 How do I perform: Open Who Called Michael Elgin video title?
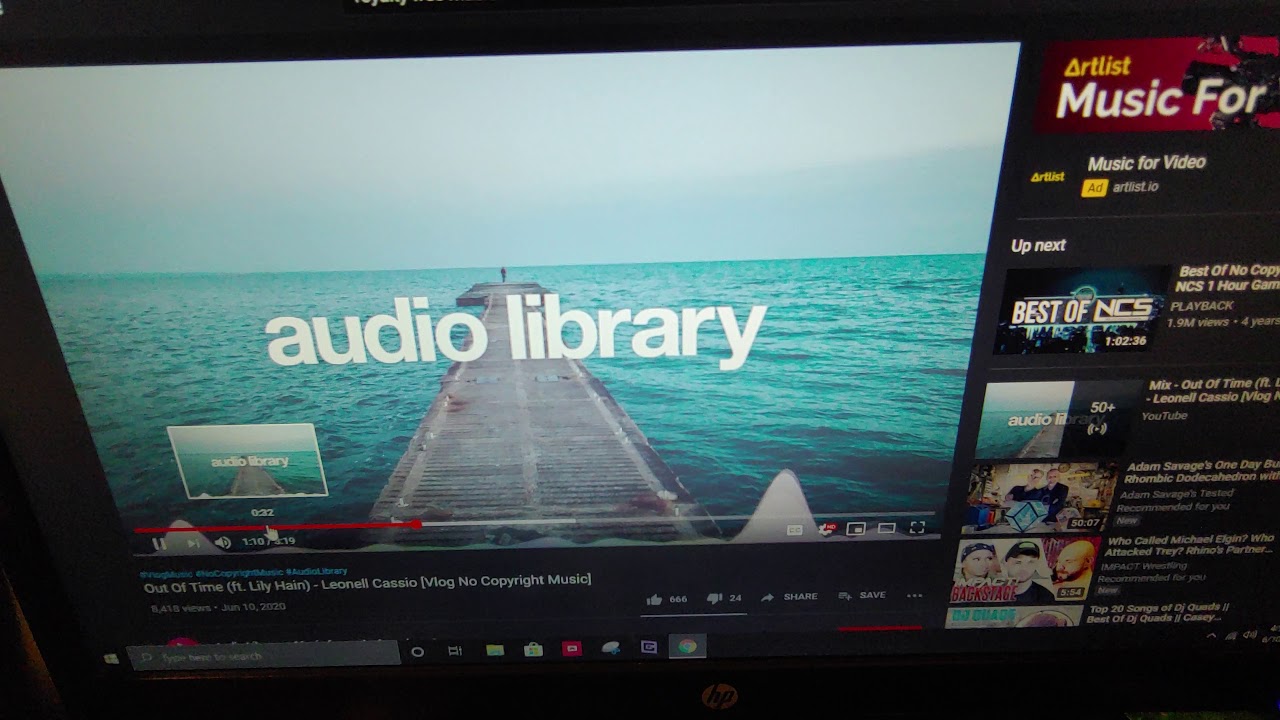(1190, 545)
